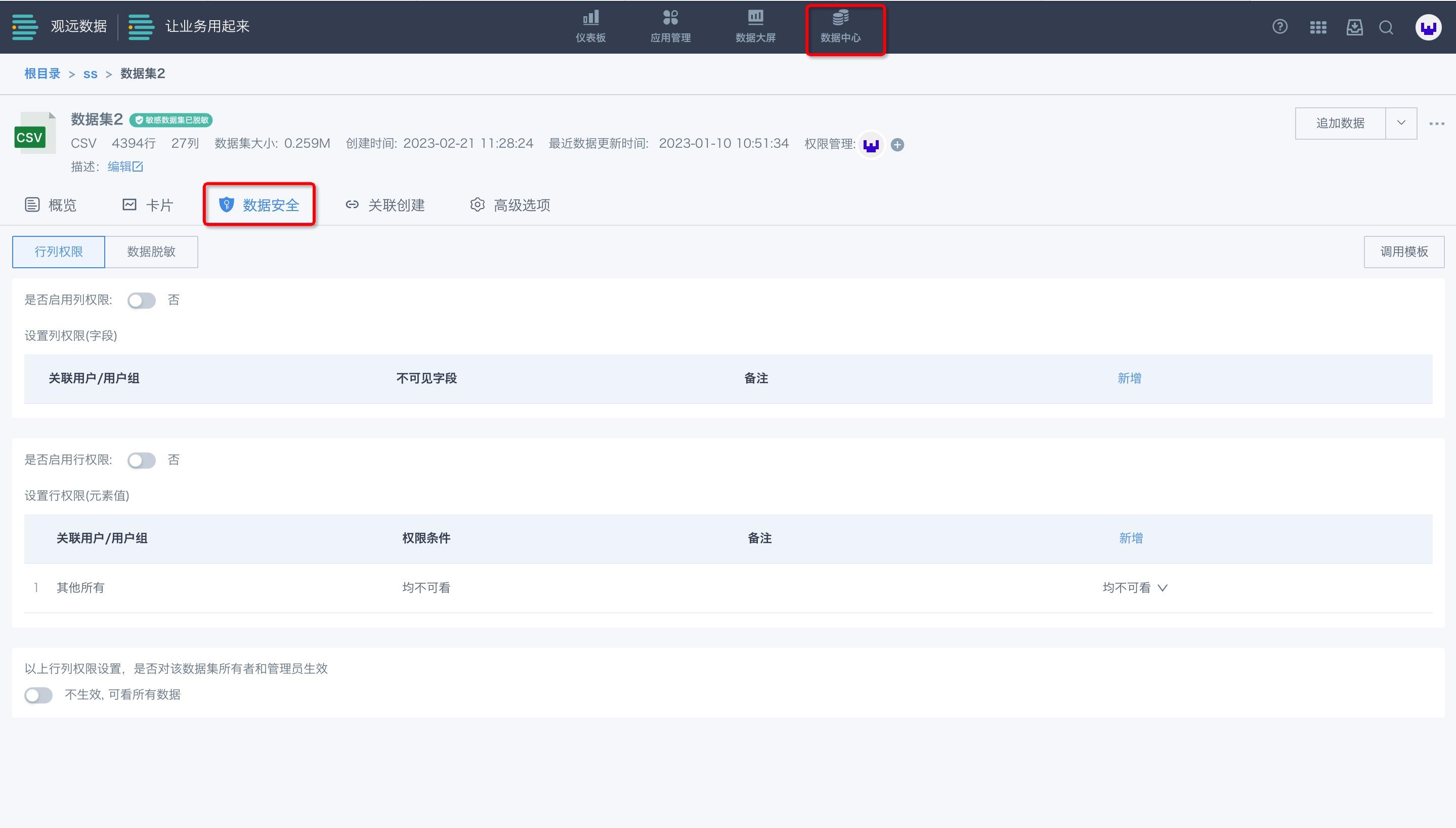The height and width of the screenshot is (828, 1456).
Task: Open the apps grid icon
Action: [x=1317, y=27]
